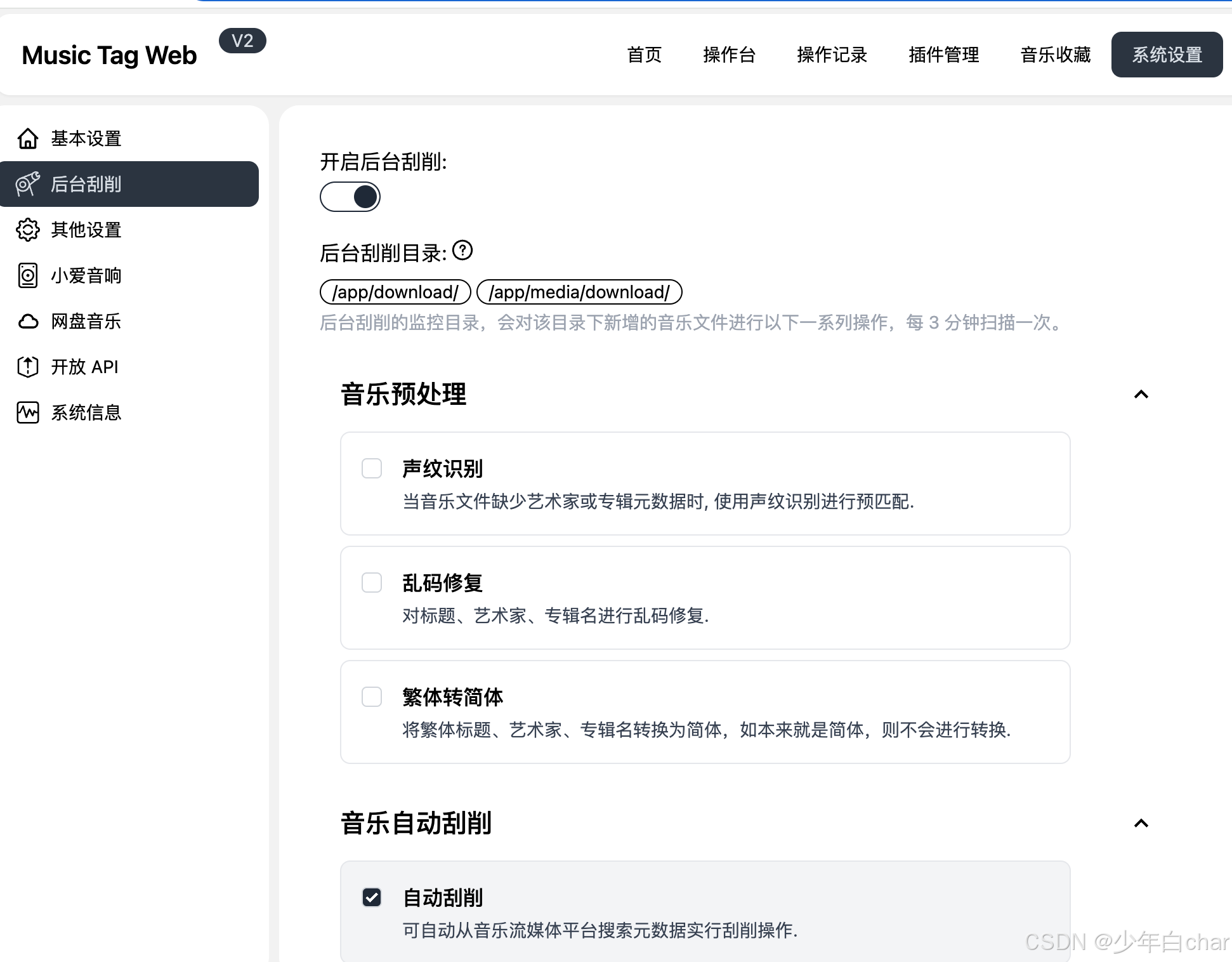Viewport: 1232px width, 962px height.
Task: Select the /app/media/download/ directory tag
Action: [579, 292]
